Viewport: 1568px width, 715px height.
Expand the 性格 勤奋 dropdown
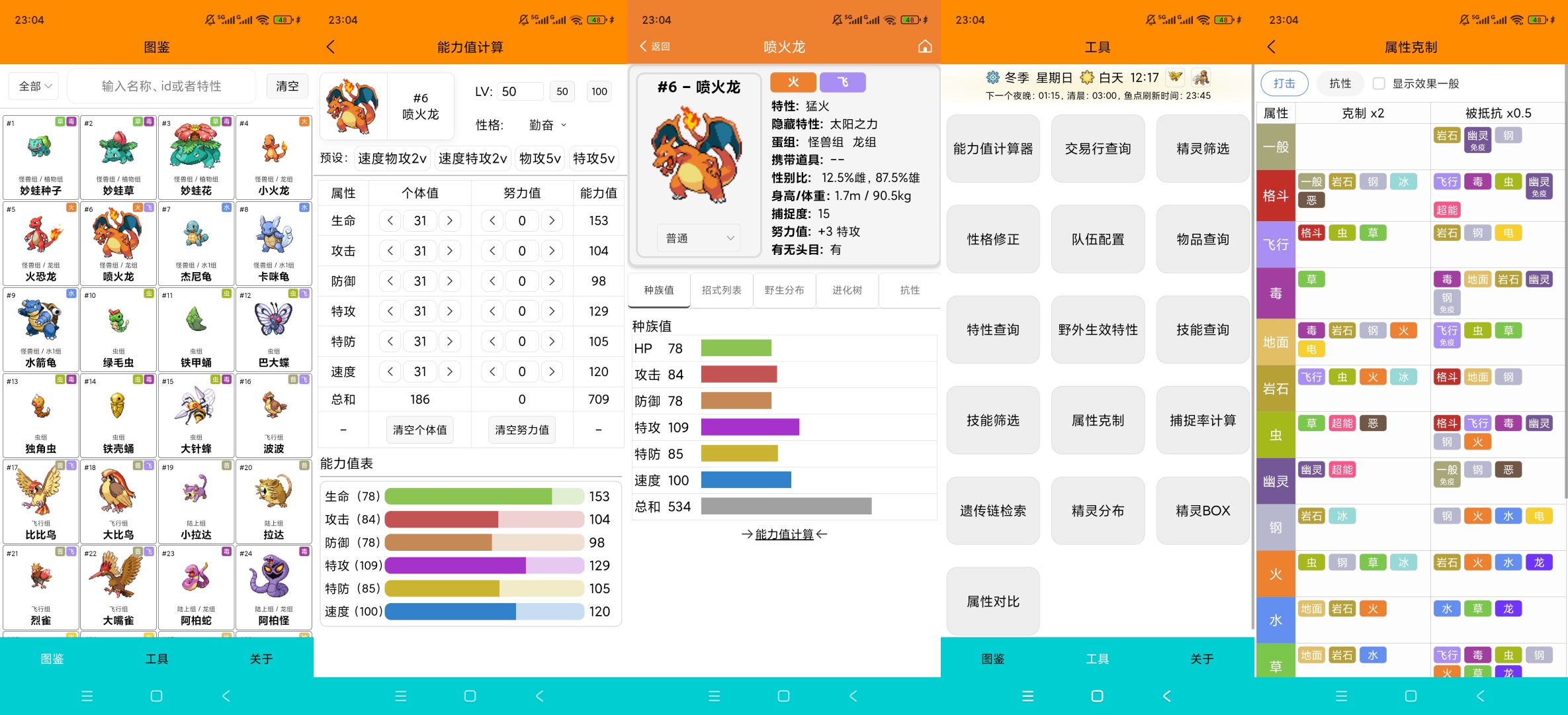(547, 125)
